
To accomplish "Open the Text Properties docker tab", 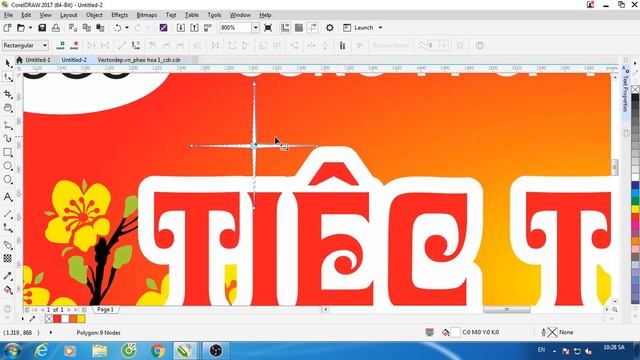I will pyautogui.click(x=625, y=91).
